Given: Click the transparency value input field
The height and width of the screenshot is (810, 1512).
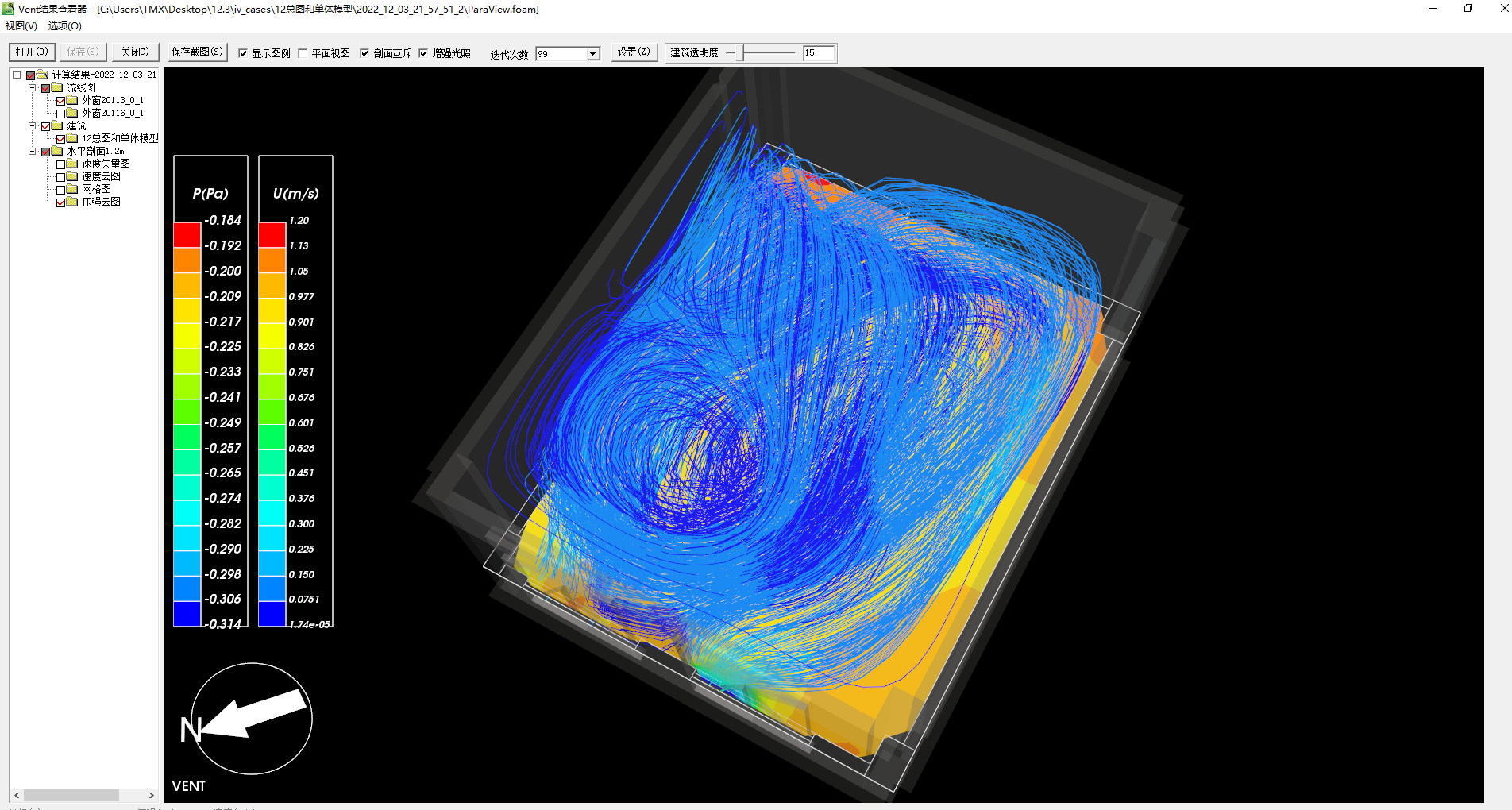Looking at the screenshot, I should 818,53.
